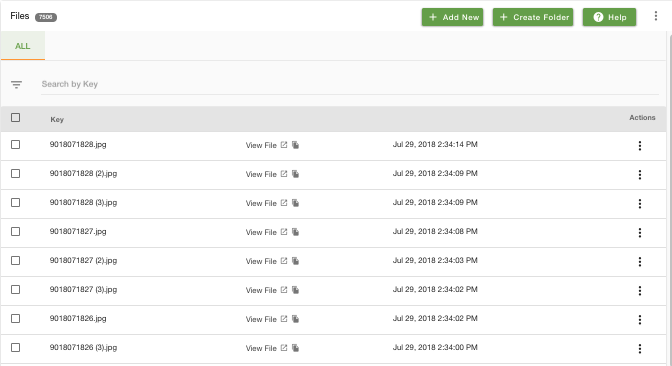Switch to the ALL tab
Image resolution: width=672 pixels, height=366 pixels.
pyautogui.click(x=23, y=46)
